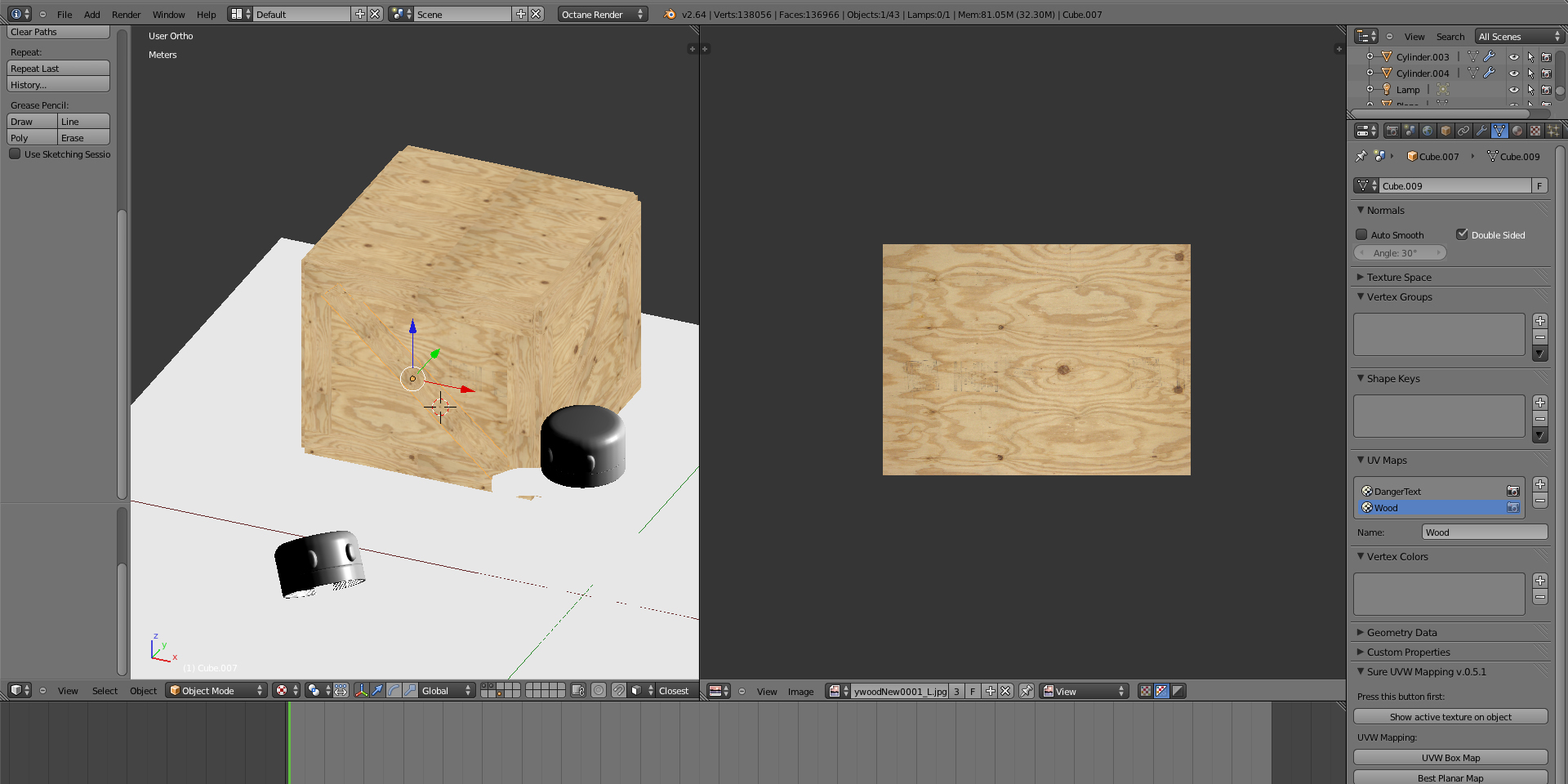Unlink the plywood image with X icon
Viewport: 1568px width, 784px height.
[x=1006, y=691]
